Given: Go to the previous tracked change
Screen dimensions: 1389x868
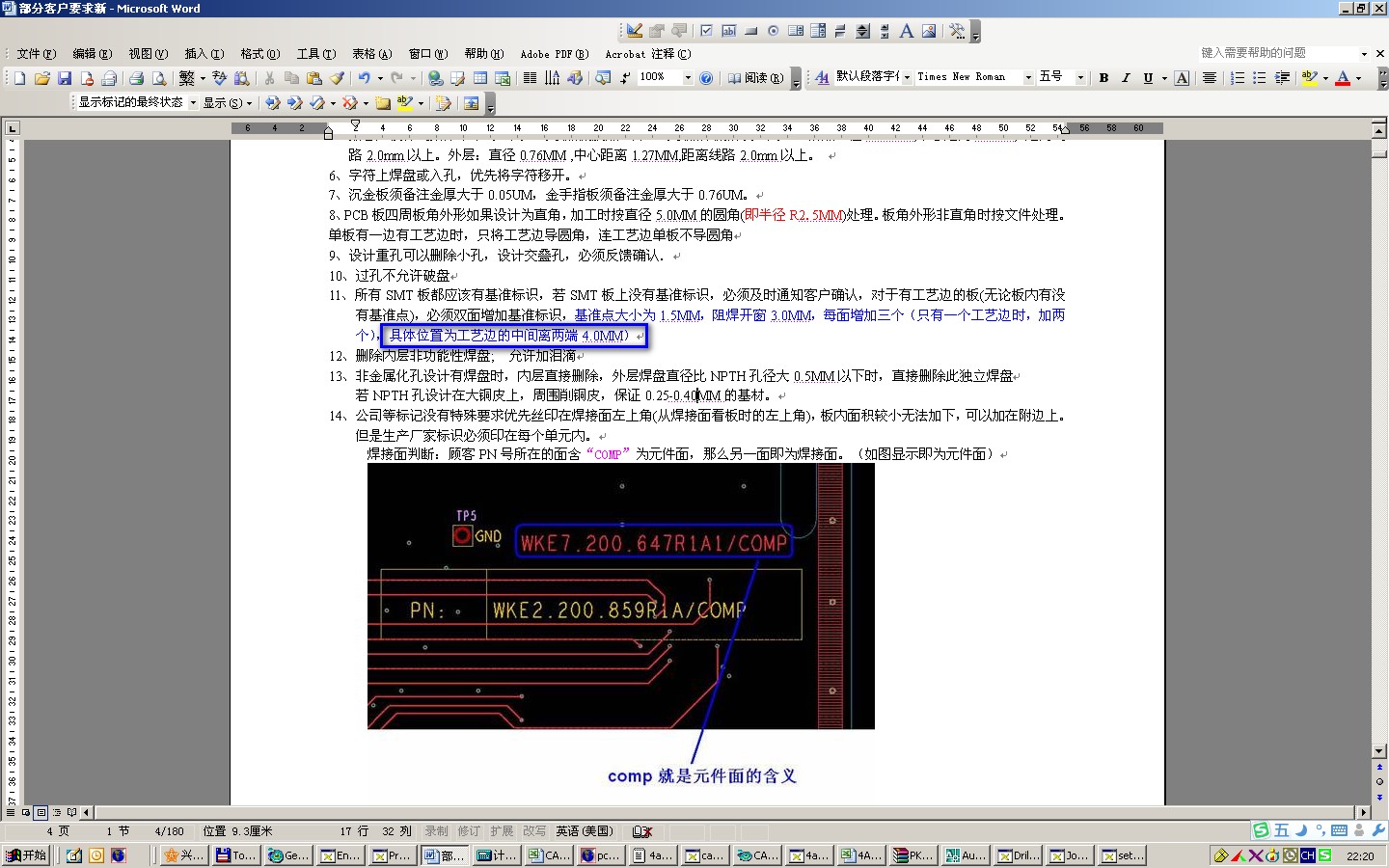Looking at the screenshot, I should click(273, 102).
